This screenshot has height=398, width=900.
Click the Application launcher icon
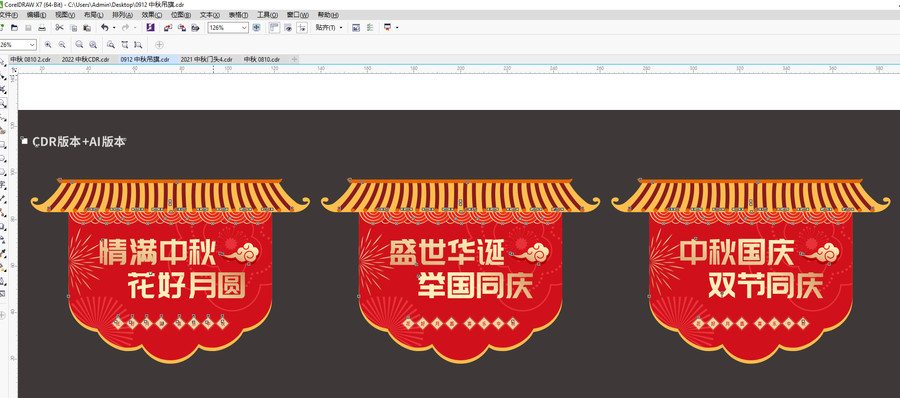coord(387,28)
